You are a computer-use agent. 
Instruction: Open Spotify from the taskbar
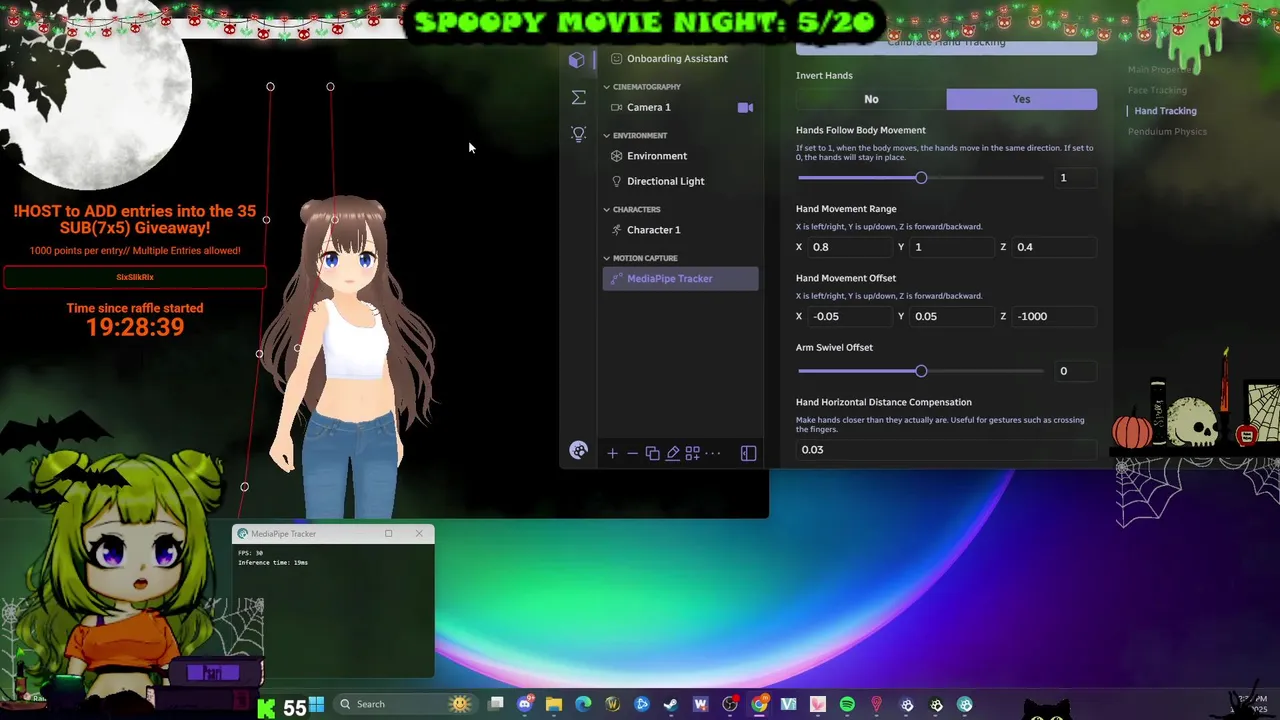(847, 704)
